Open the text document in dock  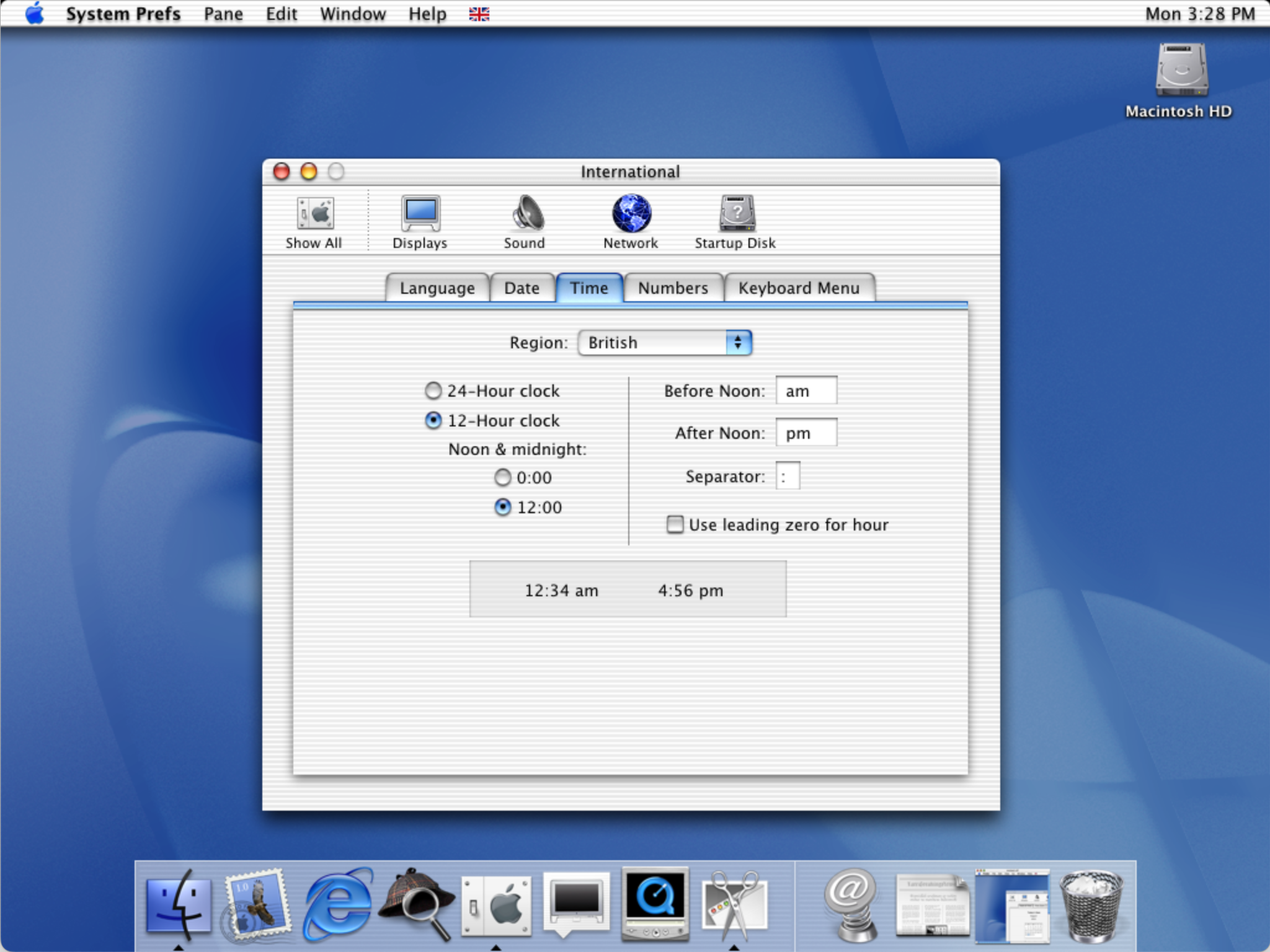tap(932, 905)
